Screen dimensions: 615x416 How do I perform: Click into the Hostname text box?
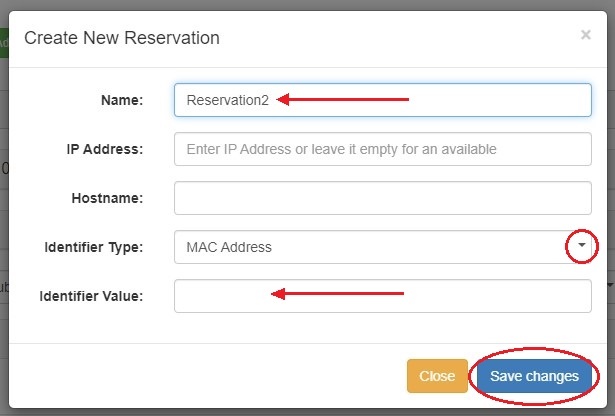tap(382, 198)
